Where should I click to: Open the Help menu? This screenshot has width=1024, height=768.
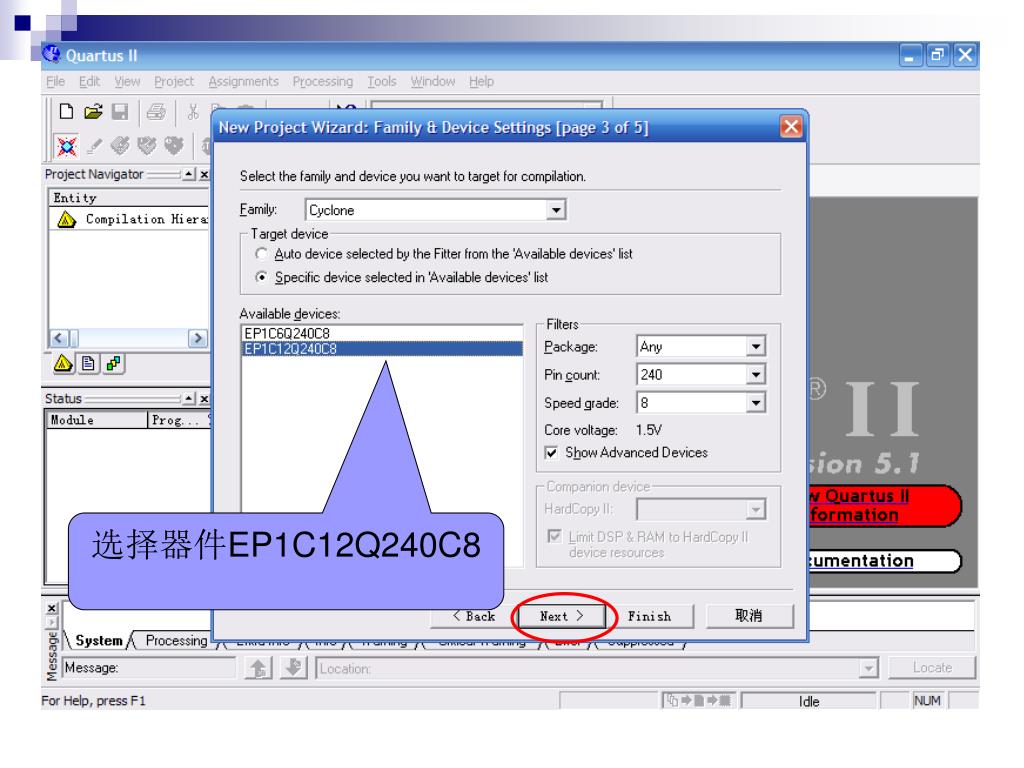pos(481,81)
